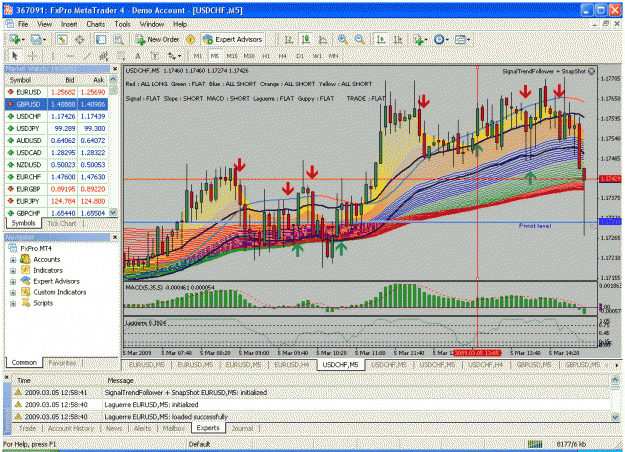Switch timeframe to M15
625x452 pixels.
(232, 56)
